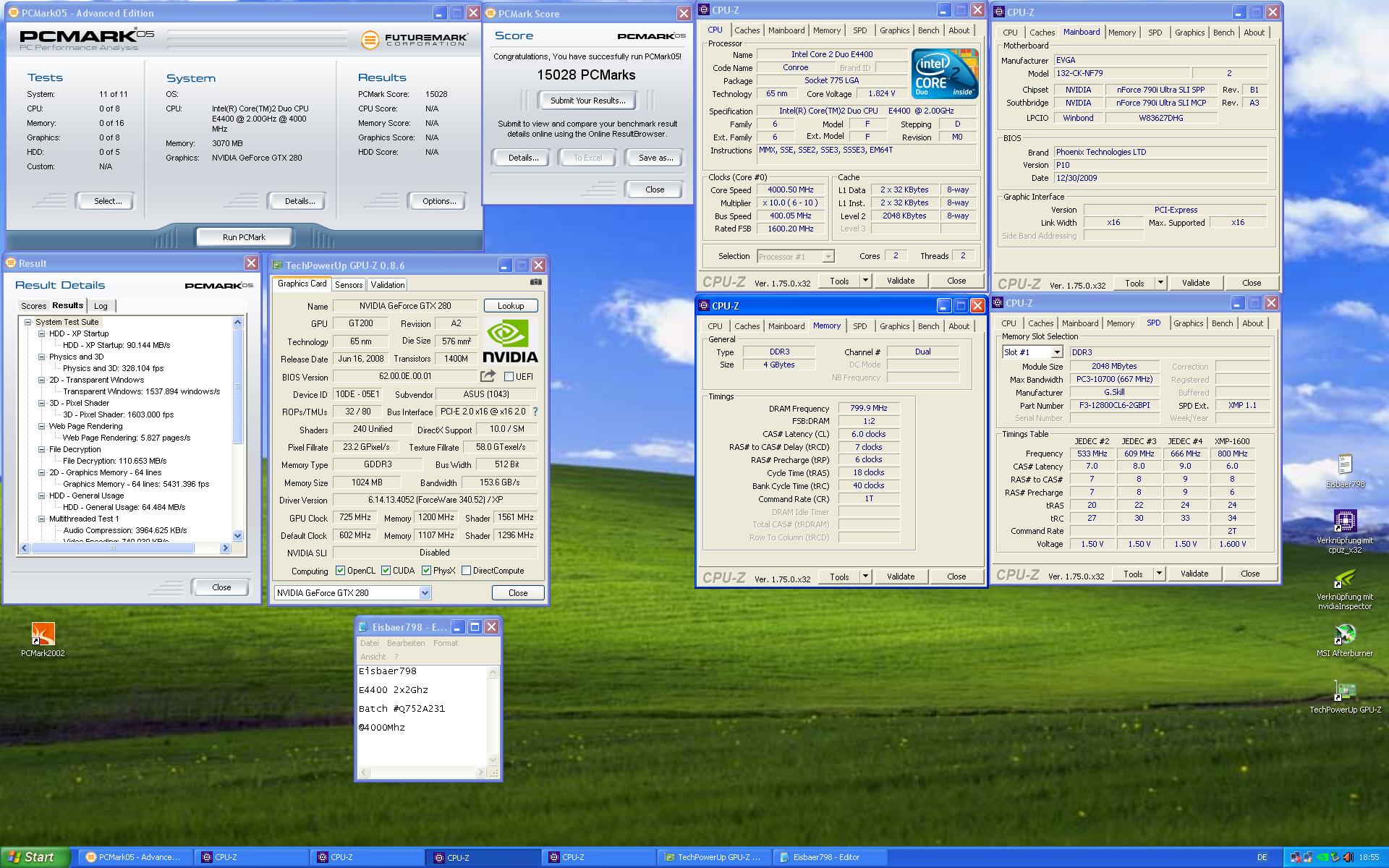Open the Log tab in Result Details
This screenshot has height=868, width=1389.
click(101, 306)
